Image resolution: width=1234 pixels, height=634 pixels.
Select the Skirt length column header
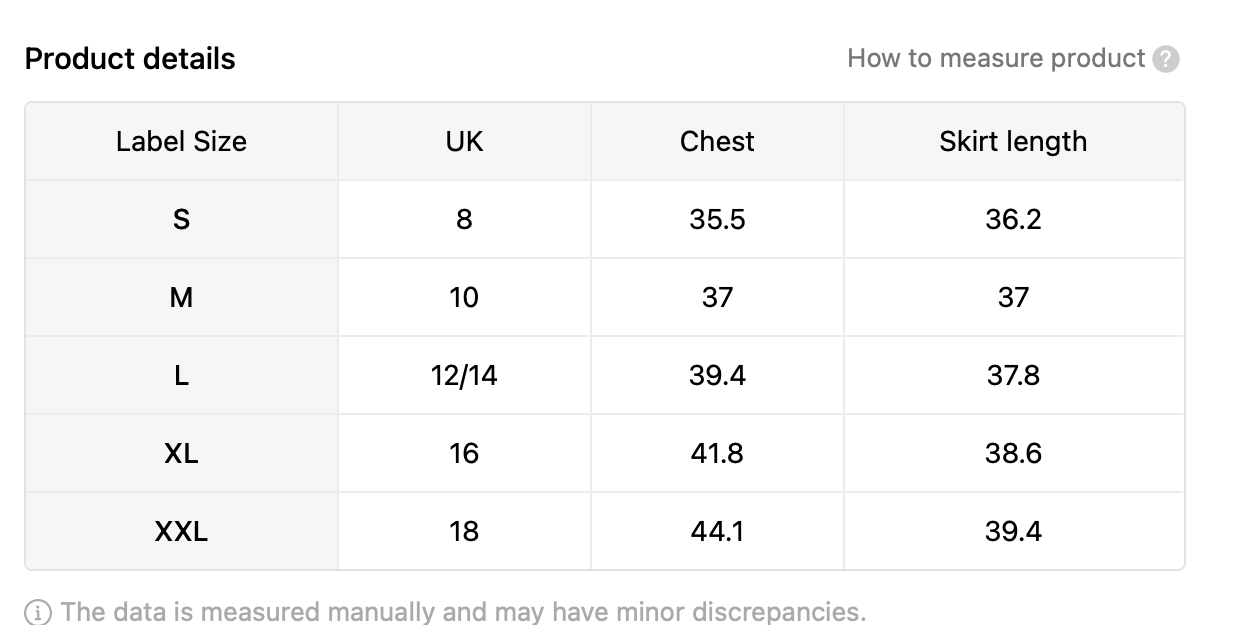(1014, 141)
